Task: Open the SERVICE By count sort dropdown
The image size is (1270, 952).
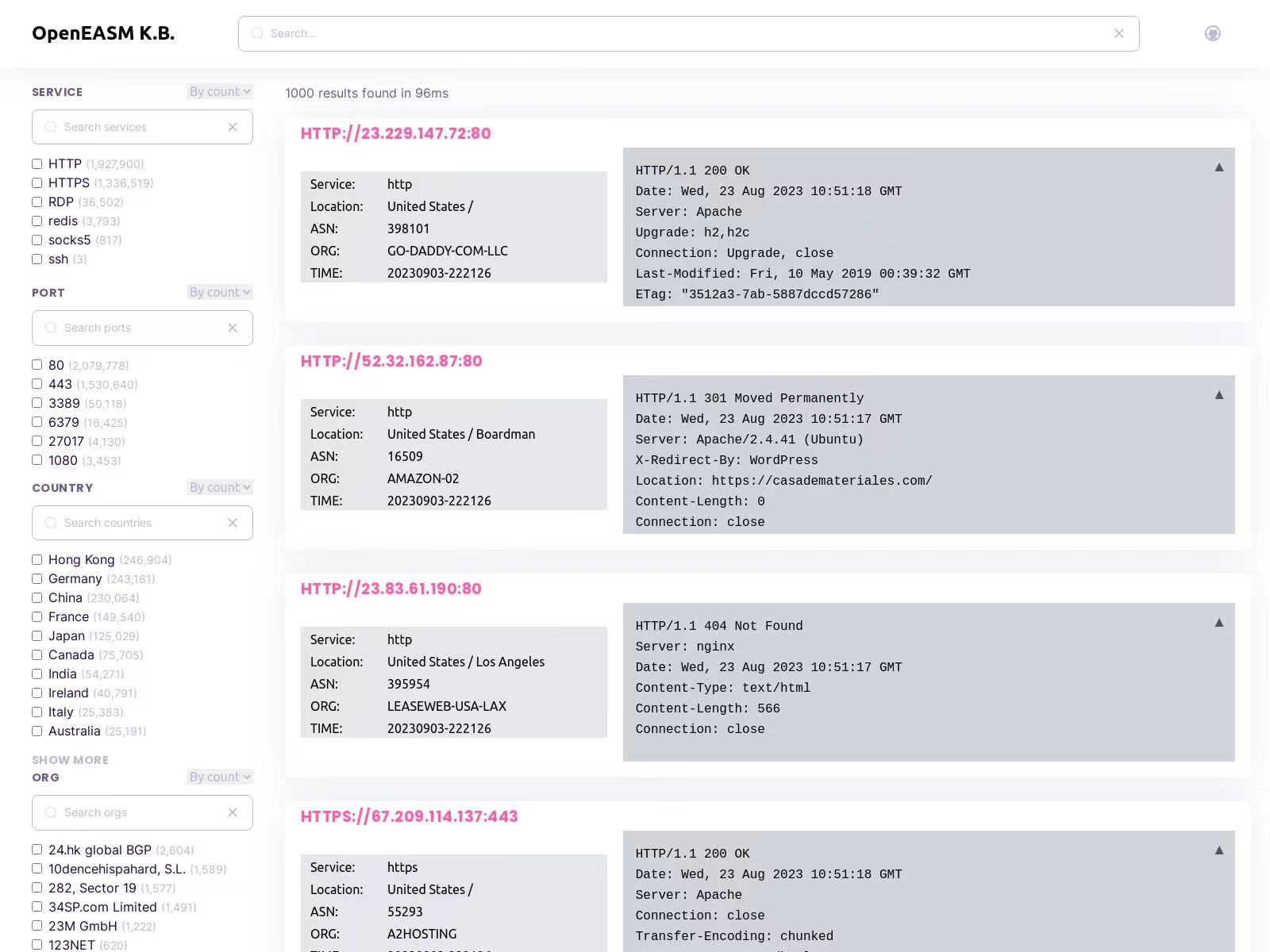Action: tap(219, 91)
